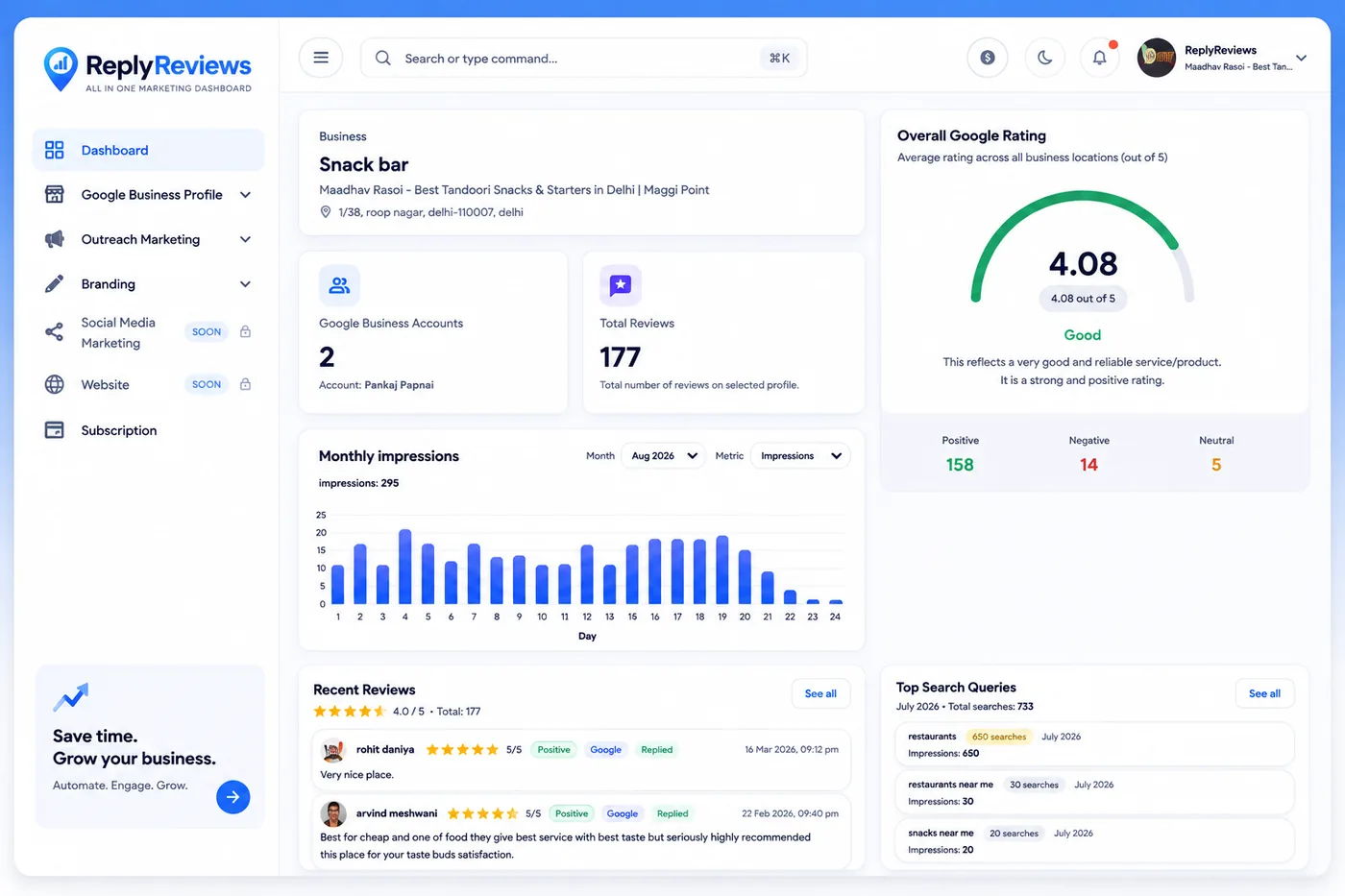Click the impressions bar for day 19

click(722, 569)
